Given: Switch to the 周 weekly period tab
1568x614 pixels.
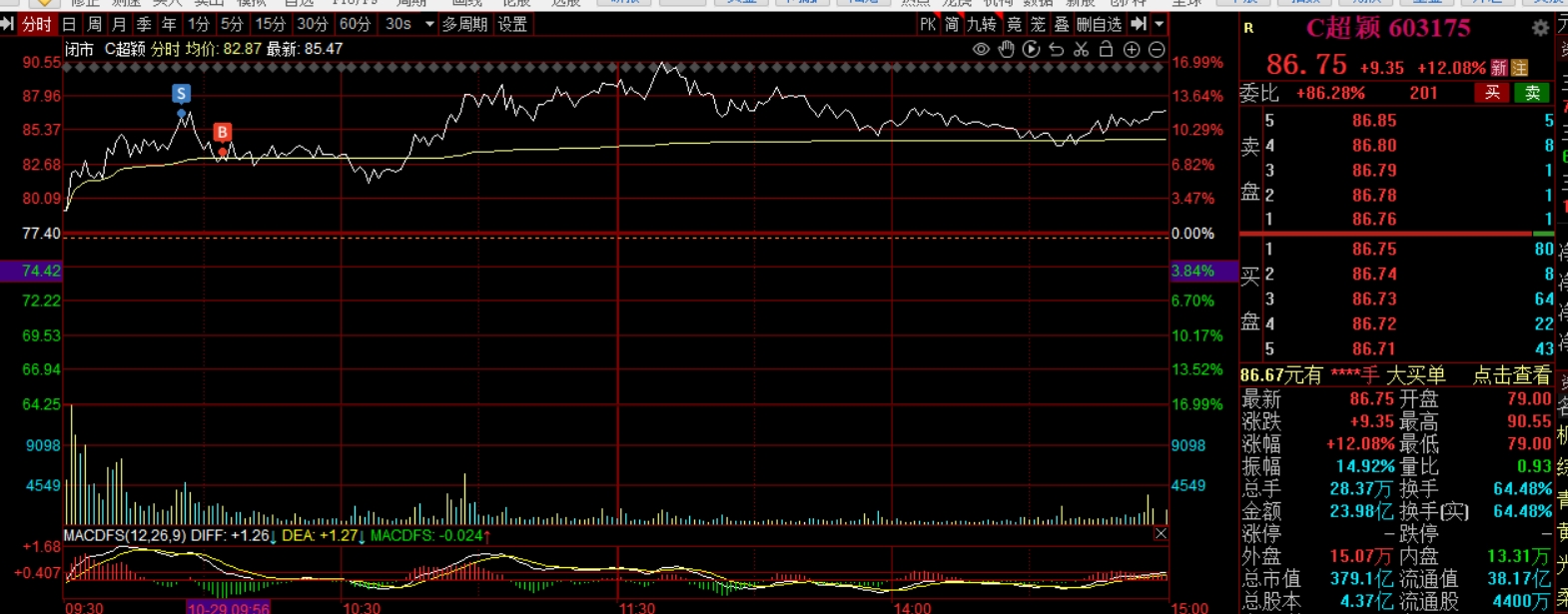Looking at the screenshot, I should tap(94, 24).
